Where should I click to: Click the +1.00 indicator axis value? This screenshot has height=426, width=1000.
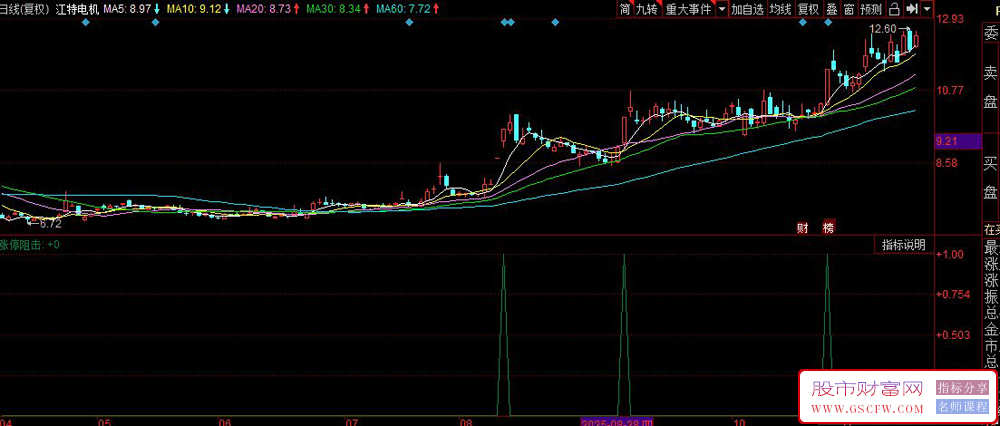950,253
